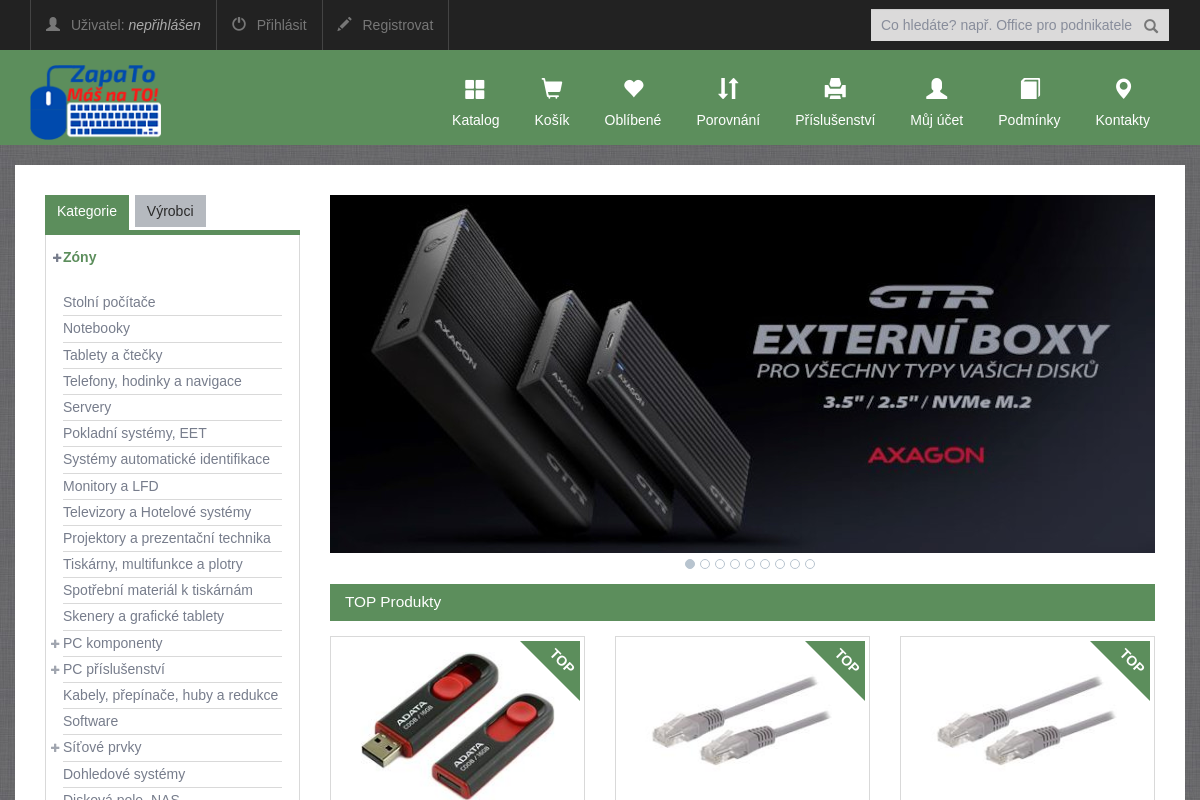Click the Podmínky book icon
Image resolution: width=1200 pixels, height=800 pixels.
[x=1029, y=90]
